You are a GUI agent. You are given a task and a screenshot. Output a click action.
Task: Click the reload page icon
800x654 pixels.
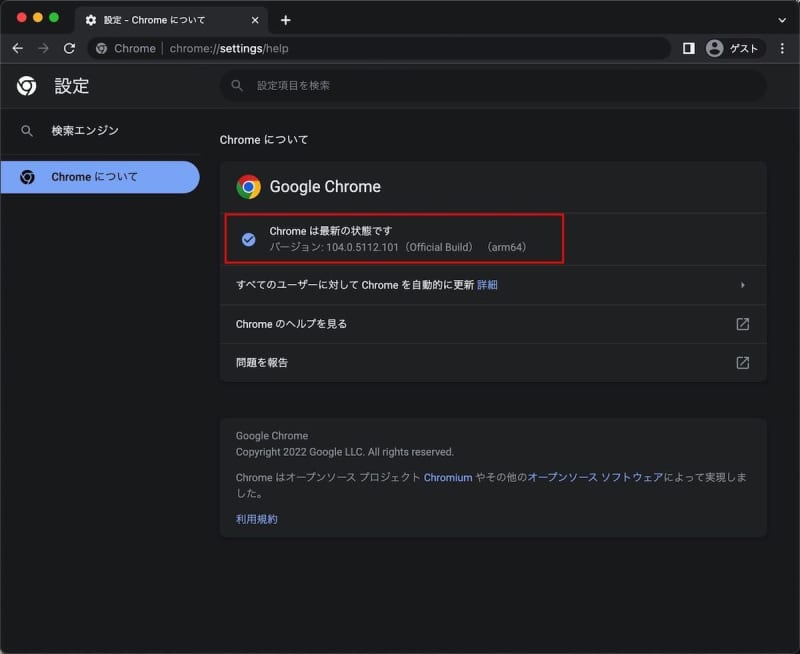coord(69,48)
